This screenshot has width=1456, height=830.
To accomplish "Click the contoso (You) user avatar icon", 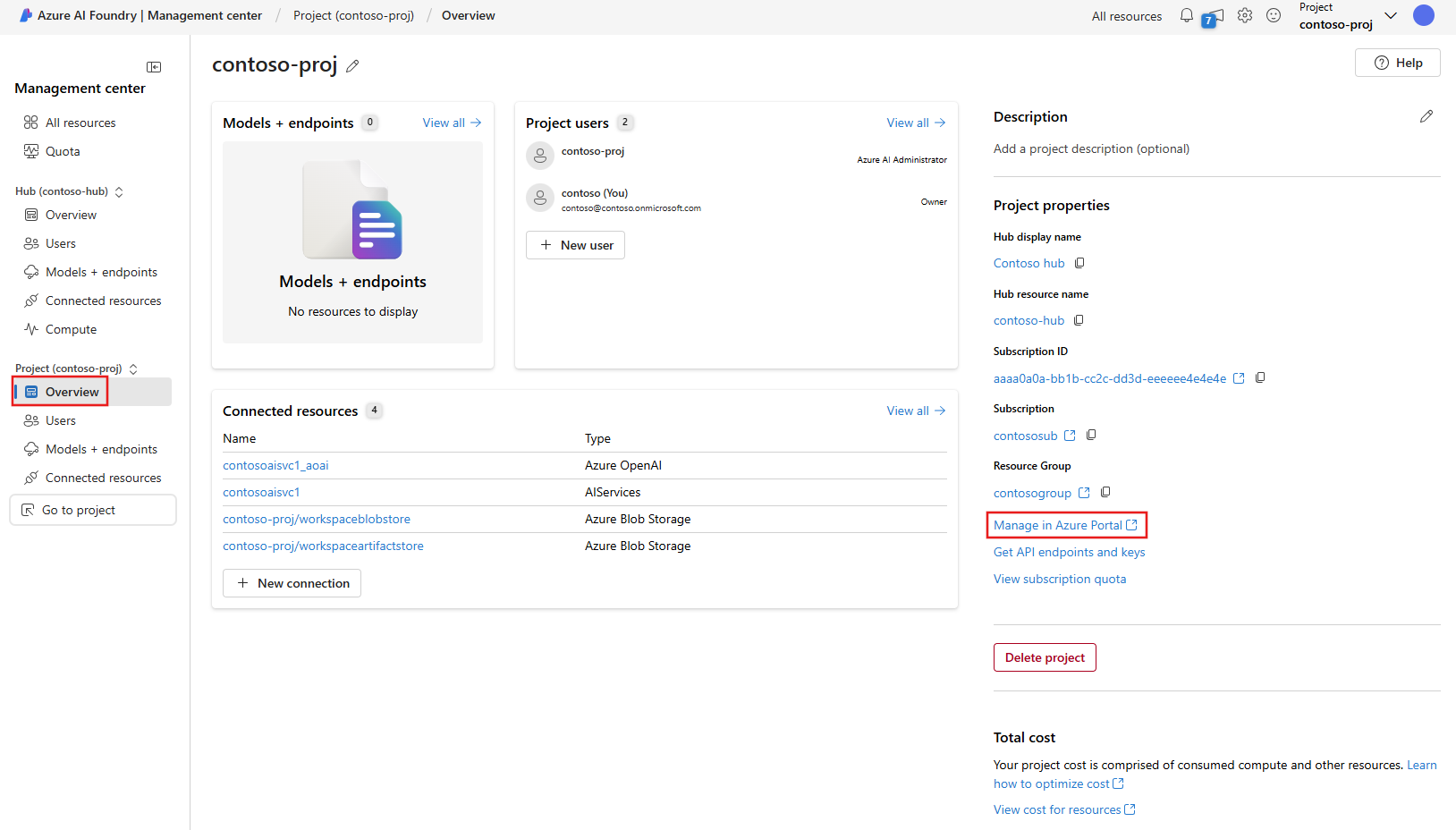I will pyautogui.click(x=540, y=198).
